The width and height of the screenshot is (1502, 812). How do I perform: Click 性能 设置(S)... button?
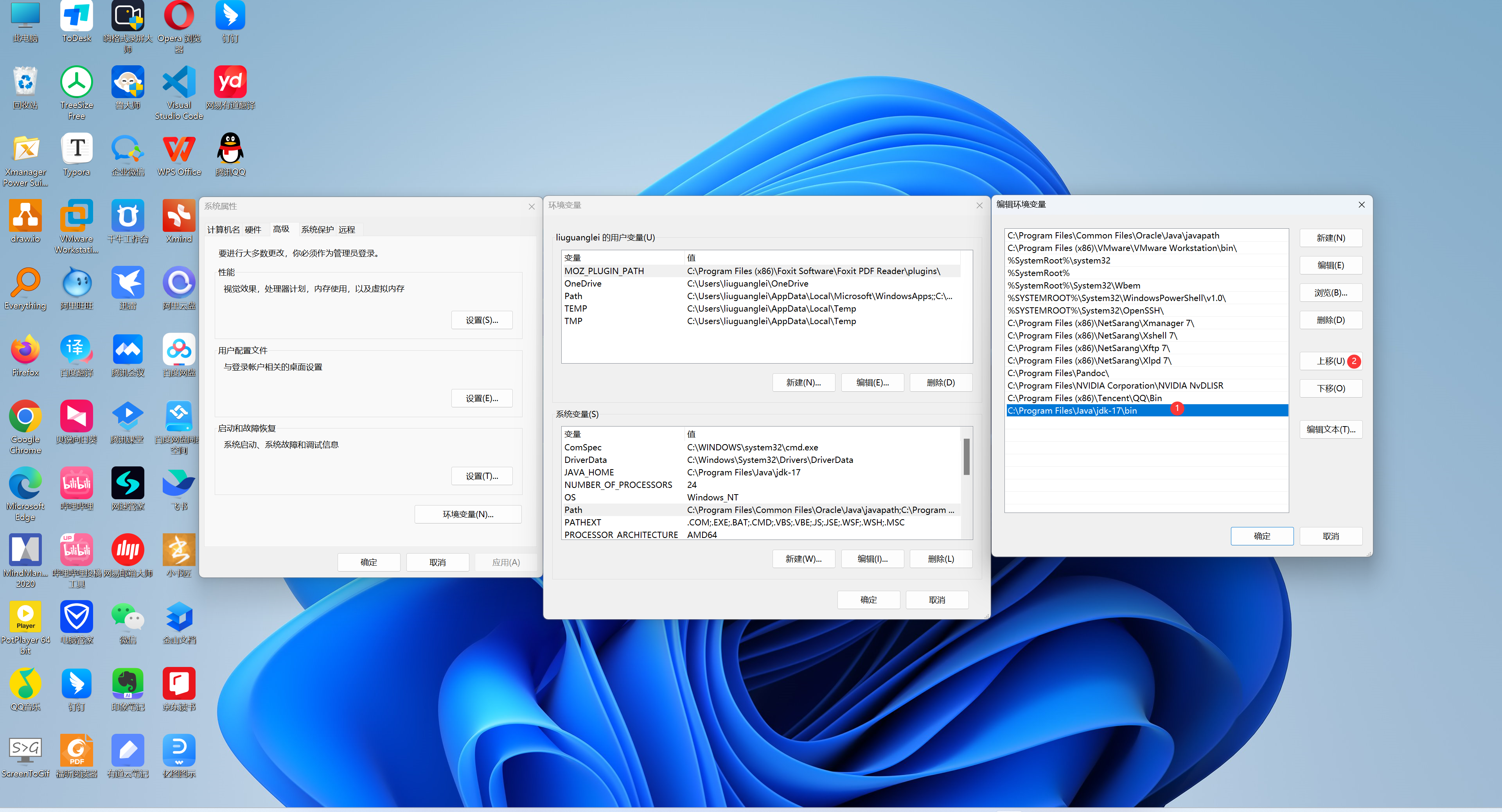tap(482, 320)
